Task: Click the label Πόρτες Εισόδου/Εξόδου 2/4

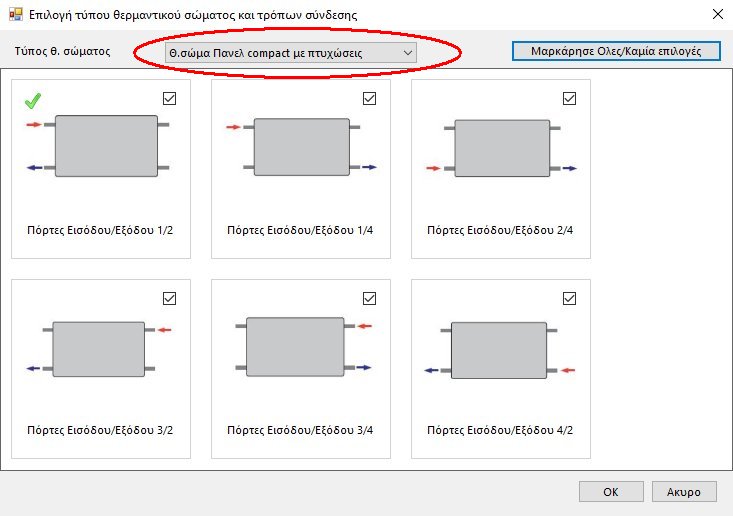Action: point(500,230)
